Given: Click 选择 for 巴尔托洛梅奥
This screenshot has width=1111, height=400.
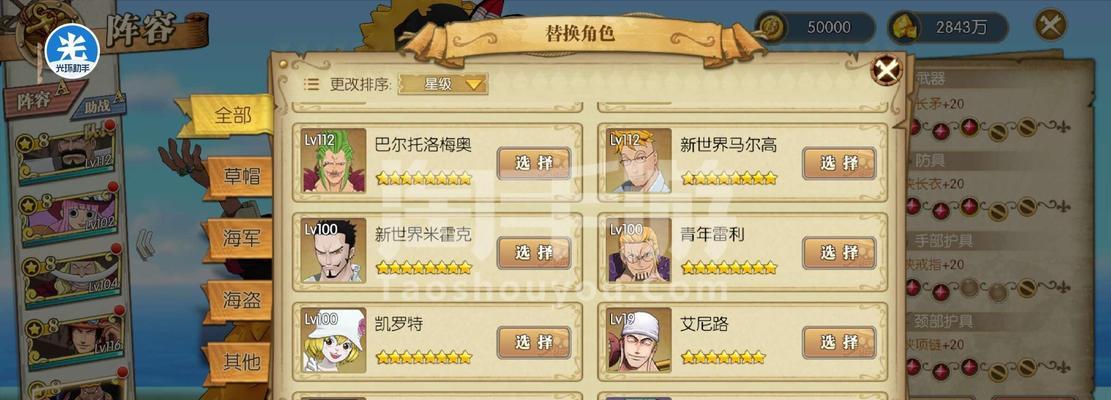Looking at the screenshot, I should (x=534, y=164).
